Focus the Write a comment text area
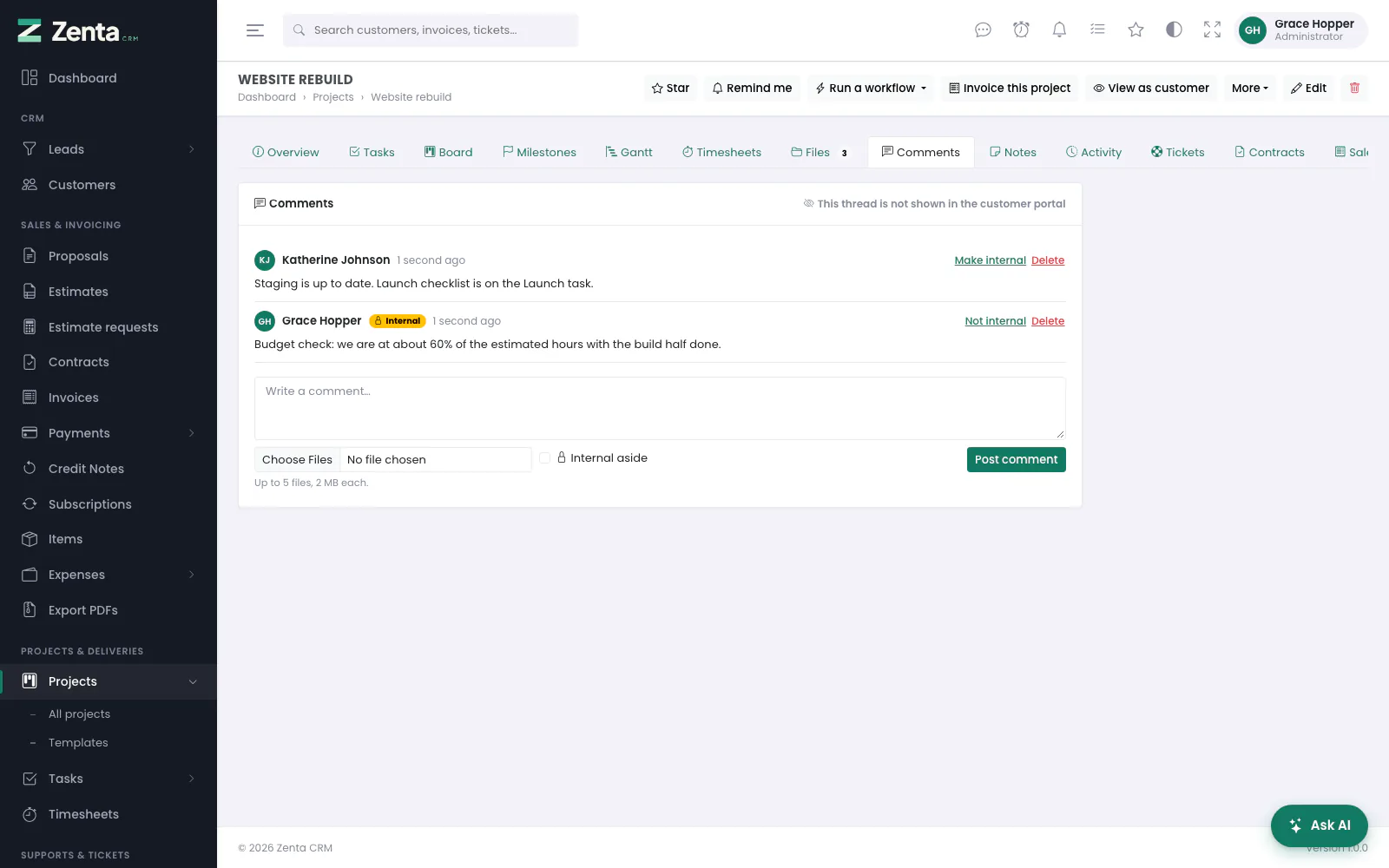This screenshot has width=1389, height=868. pyautogui.click(x=660, y=408)
